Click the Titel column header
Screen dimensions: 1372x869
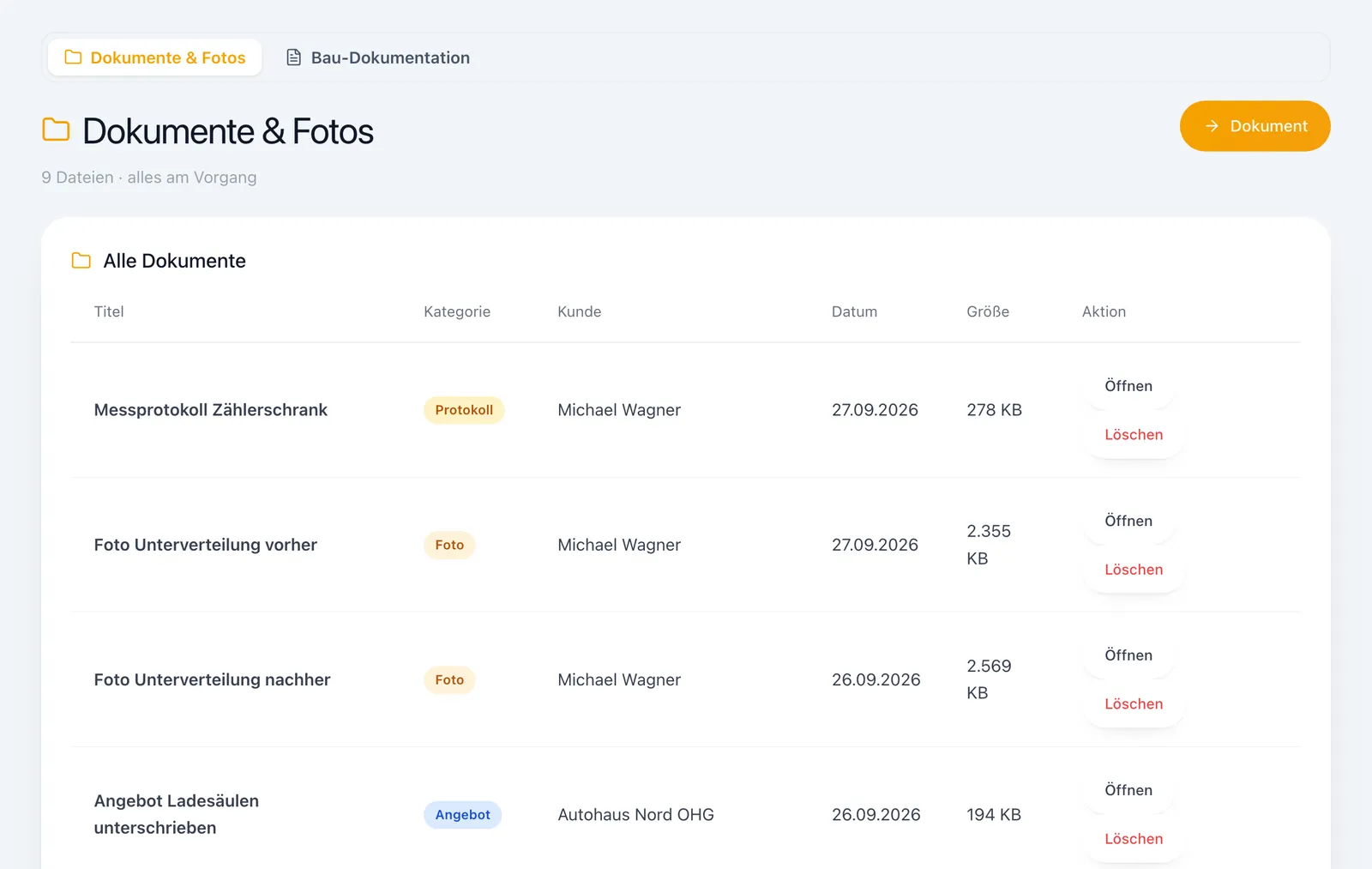(x=109, y=311)
